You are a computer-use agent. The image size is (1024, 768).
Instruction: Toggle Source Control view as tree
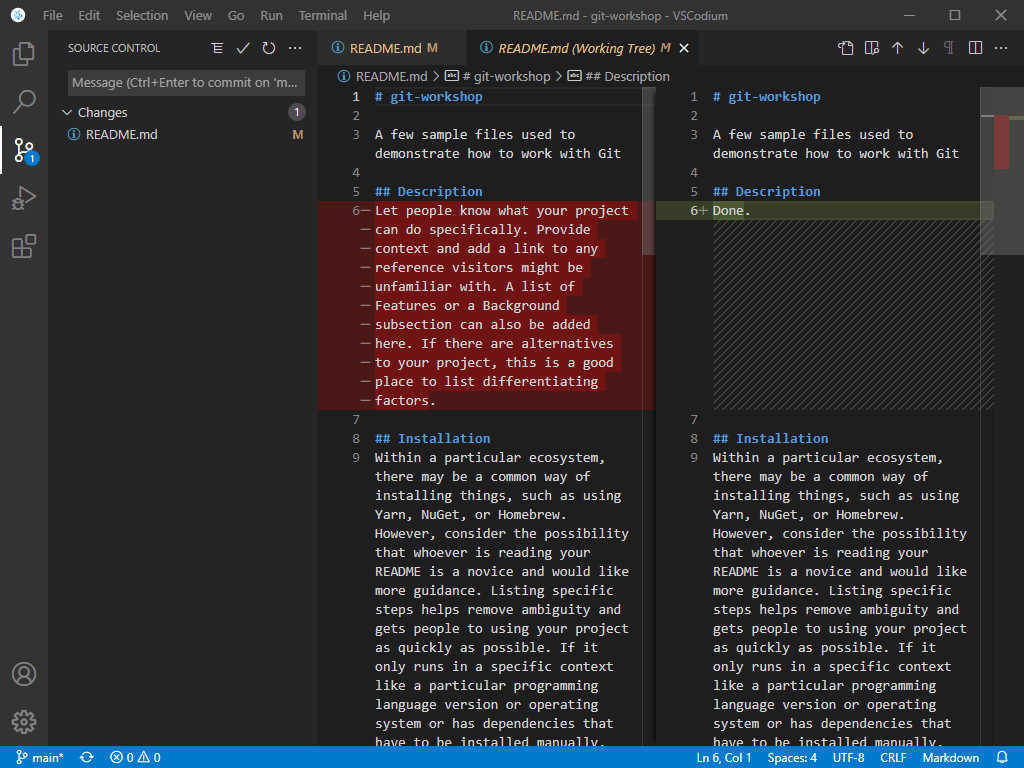[x=217, y=48]
